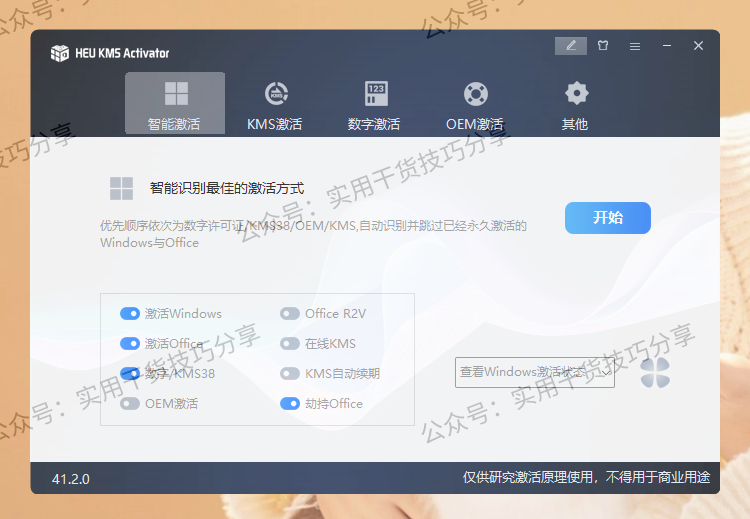This screenshot has width=750, height=519.
Task: Click the description text starting with 优先顺序依次为
Action: tap(313, 234)
